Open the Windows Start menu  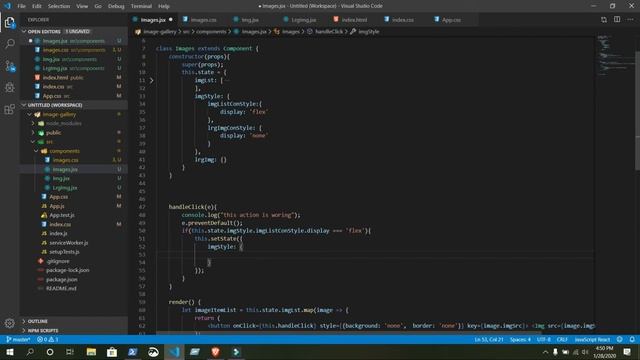(9, 352)
